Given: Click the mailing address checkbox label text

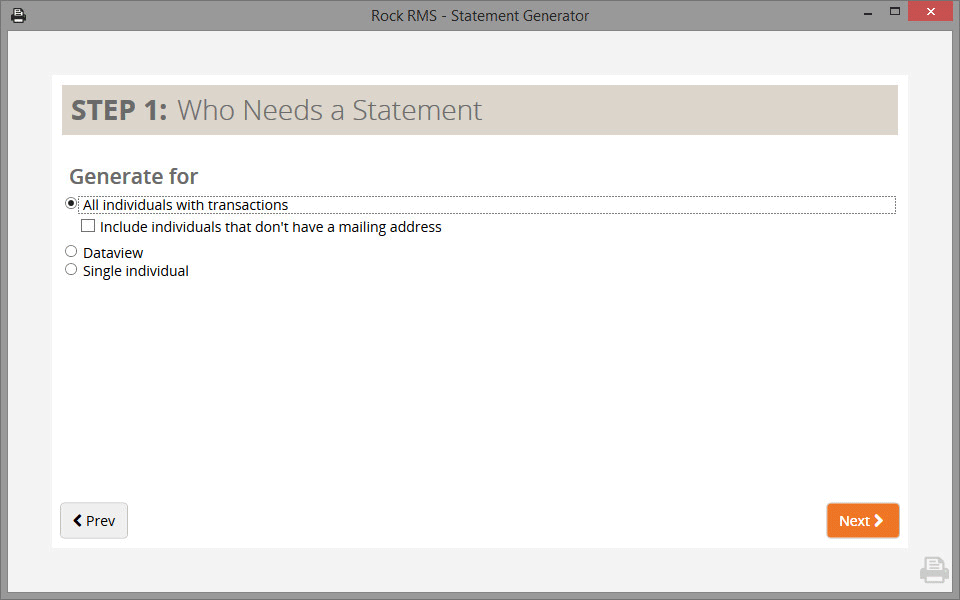Looking at the screenshot, I should pos(270,227).
